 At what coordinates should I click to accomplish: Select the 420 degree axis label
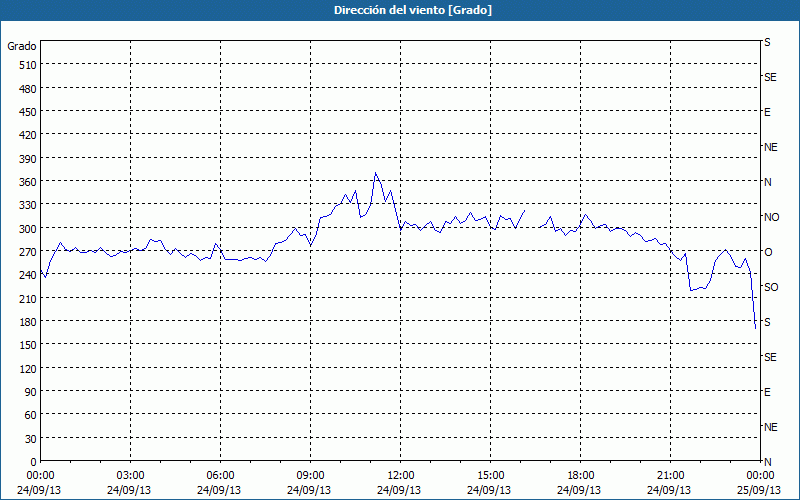[x=29, y=135]
